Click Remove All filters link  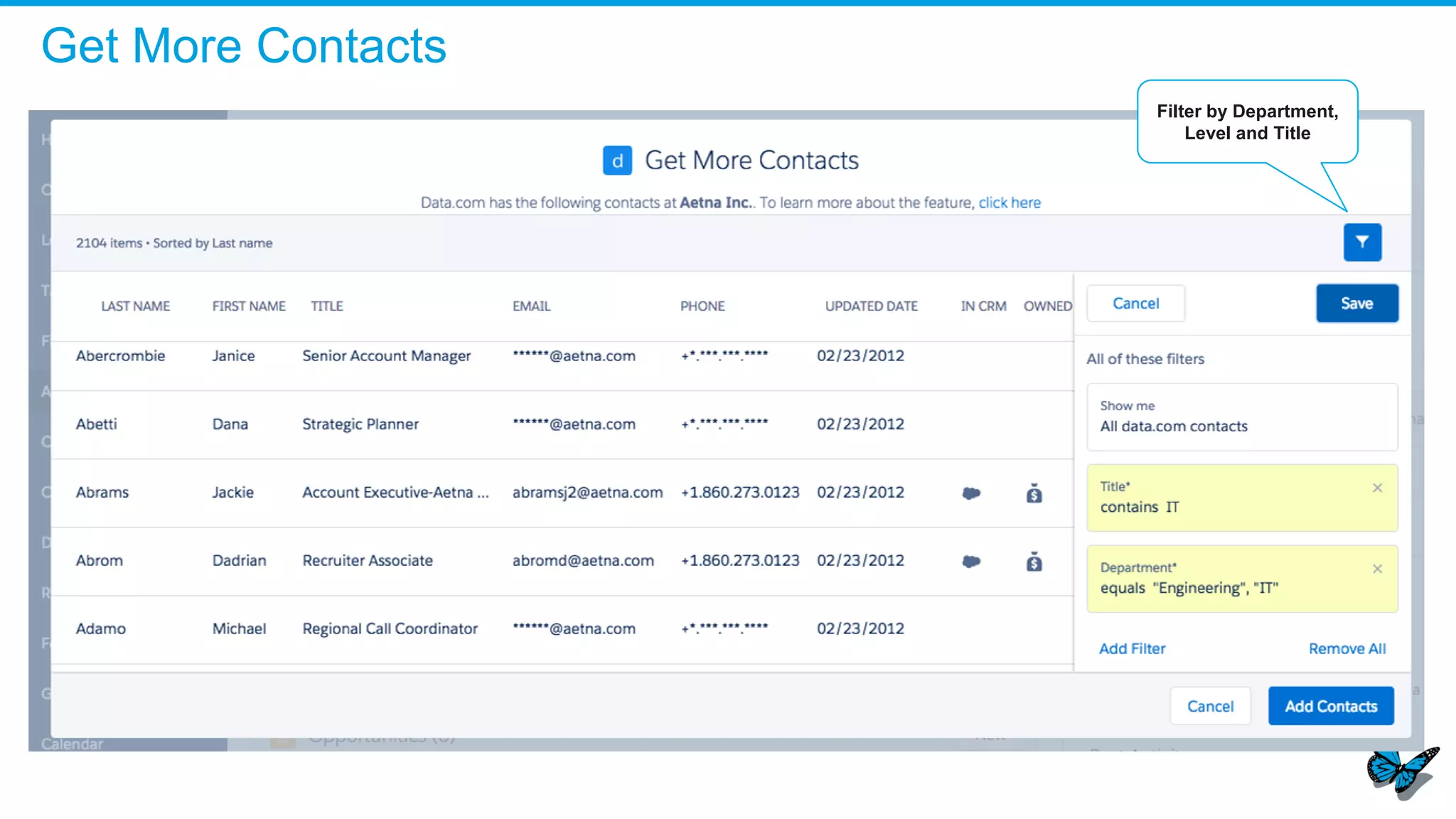[x=1347, y=648]
